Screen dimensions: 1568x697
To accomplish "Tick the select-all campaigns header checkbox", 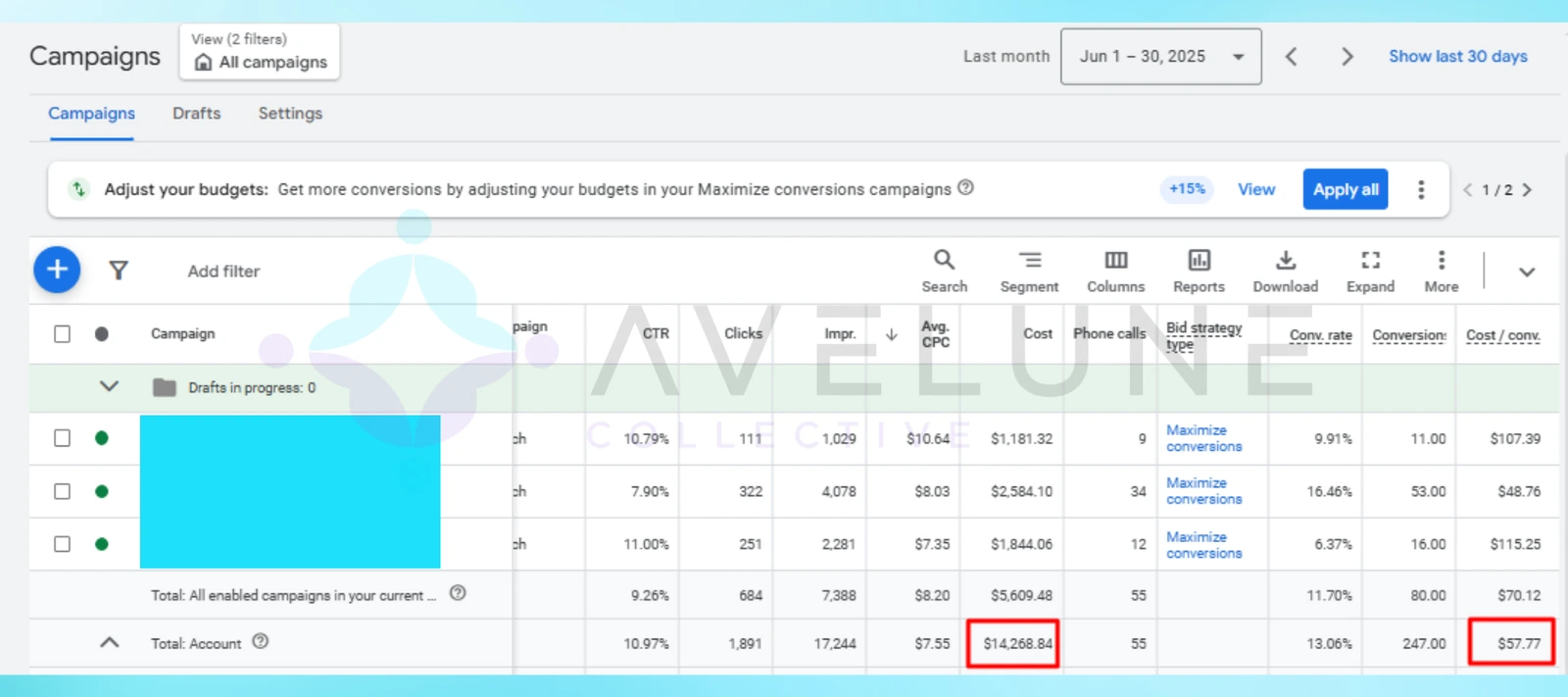I will click(62, 333).
